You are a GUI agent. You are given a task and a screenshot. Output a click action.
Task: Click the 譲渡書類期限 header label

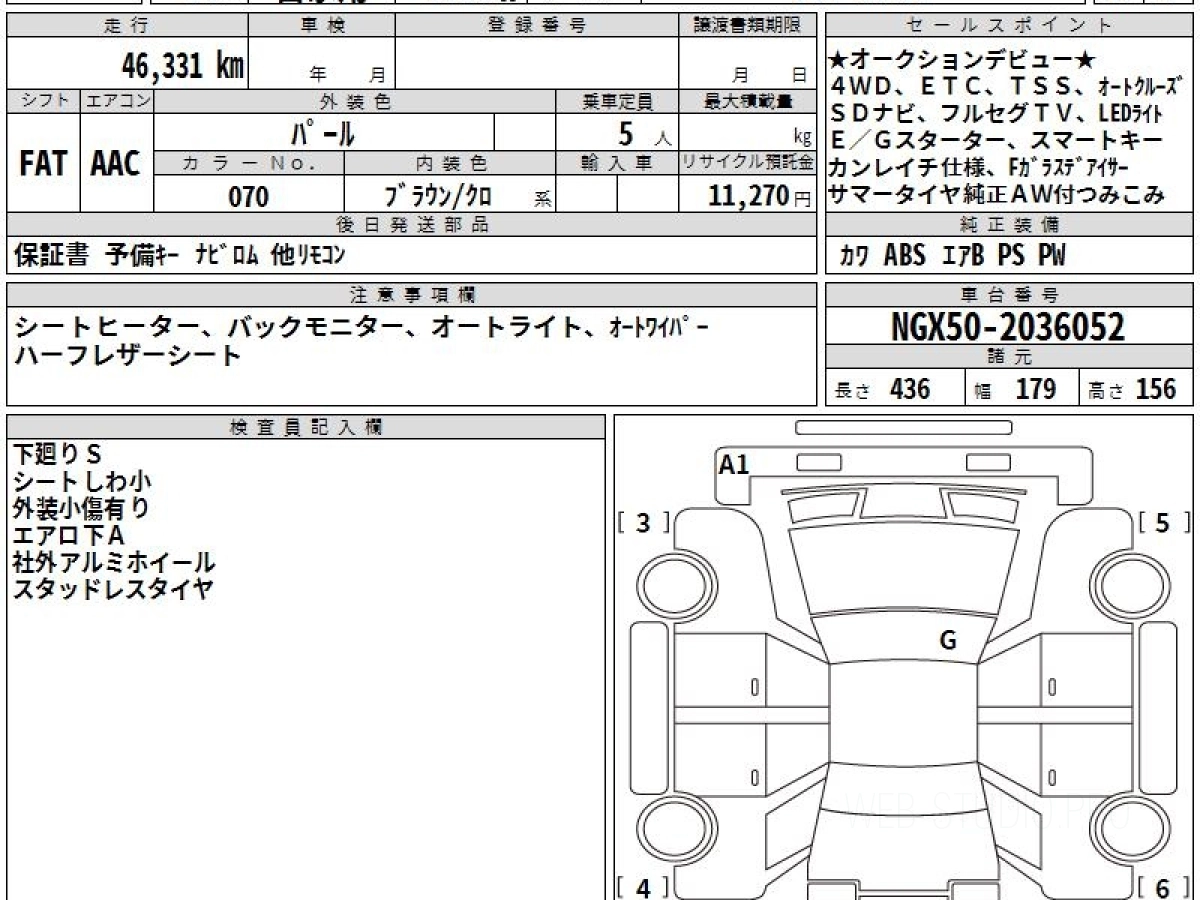[747, 26]
